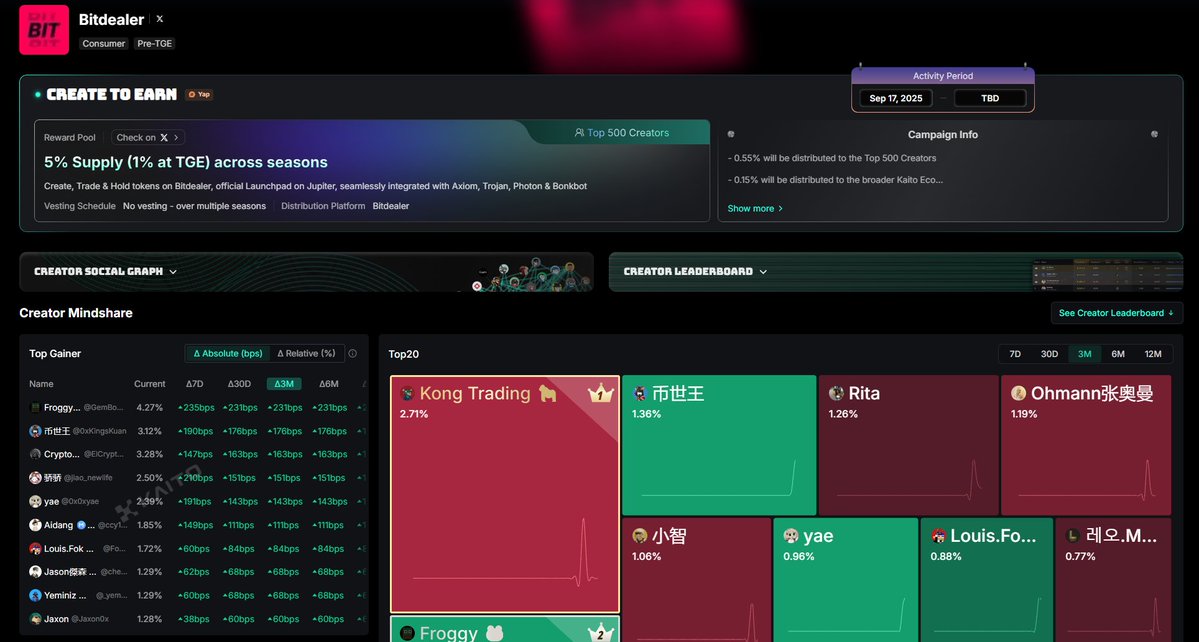Image resolution: width=1199 pixels, height=642 pixels.
Task: Click 币世王 avatar in Top Gainer list
Action: [35, 431]
